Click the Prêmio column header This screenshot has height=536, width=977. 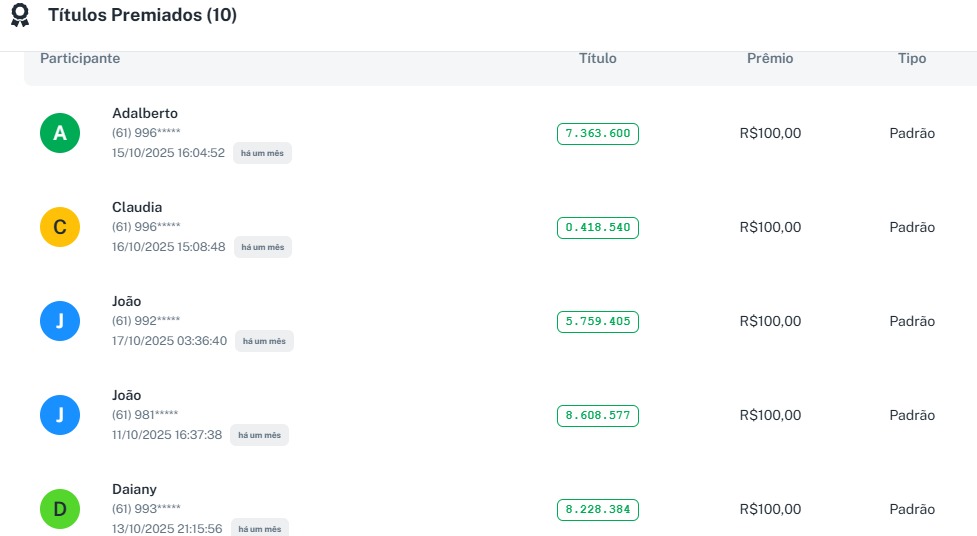coord(770,59)
